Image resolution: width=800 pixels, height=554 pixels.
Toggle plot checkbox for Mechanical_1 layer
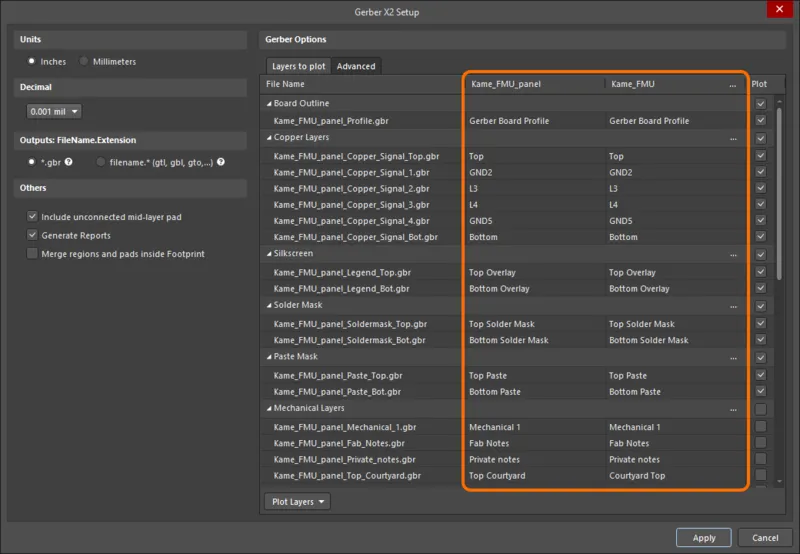pos(761,427)
